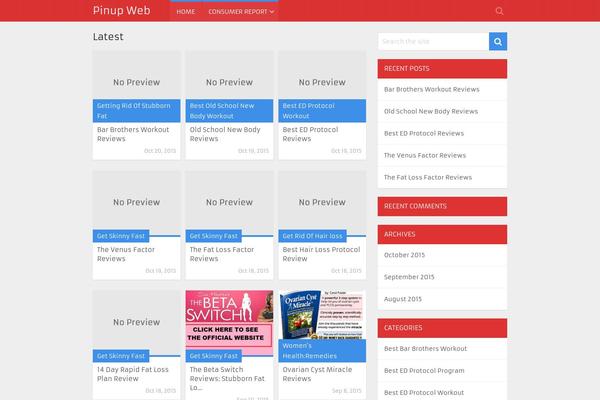Click No Preview thumbnail of Old School New Body card
The image size is (600, 400).
click(229, 75)
